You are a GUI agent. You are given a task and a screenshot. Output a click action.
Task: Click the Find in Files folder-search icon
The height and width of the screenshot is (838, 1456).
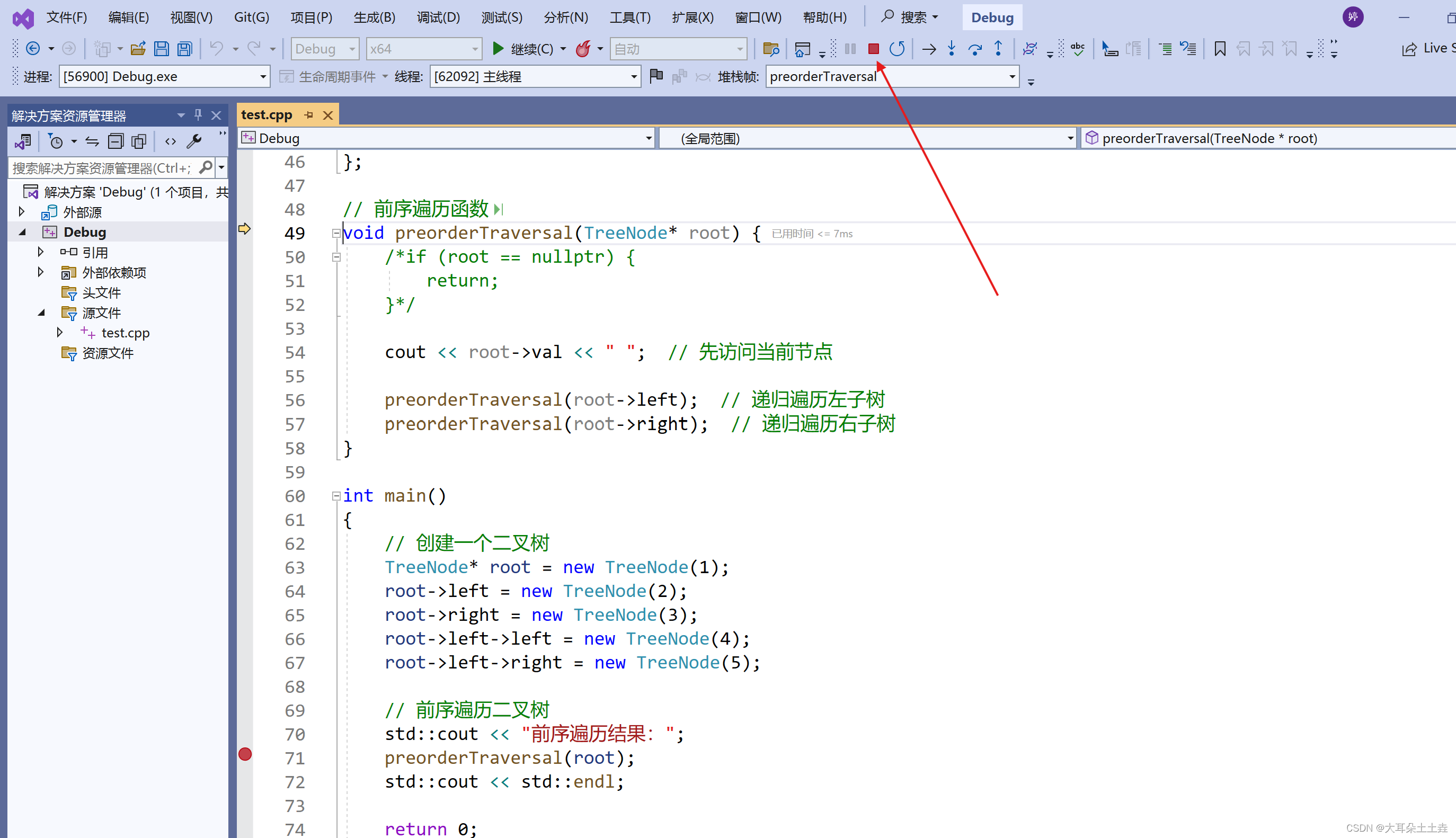tap(770, 49)
